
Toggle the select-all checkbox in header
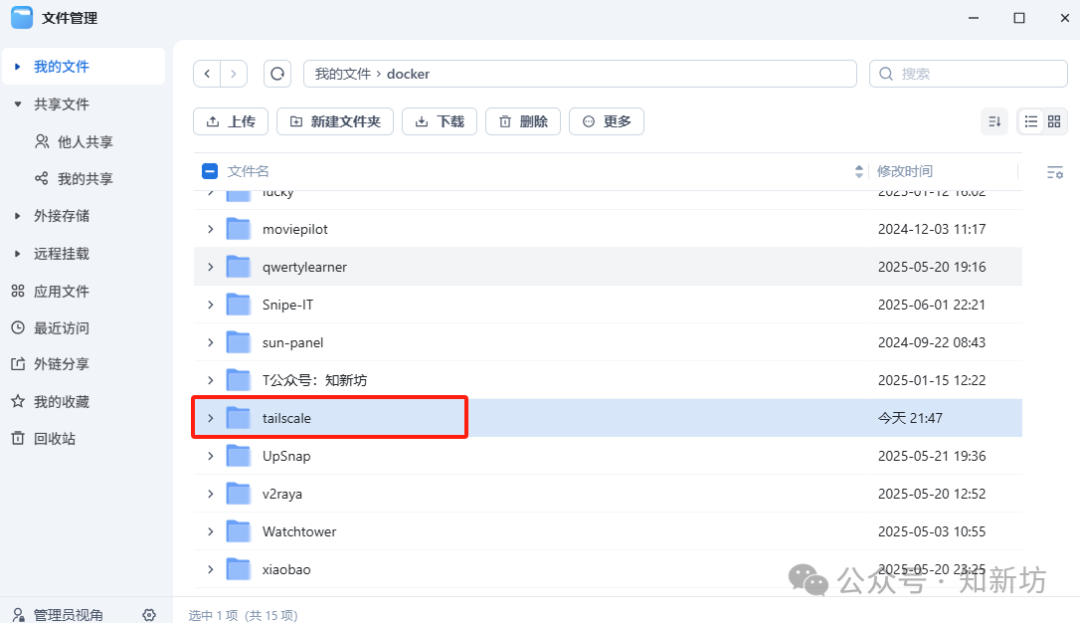click(210, 171)
